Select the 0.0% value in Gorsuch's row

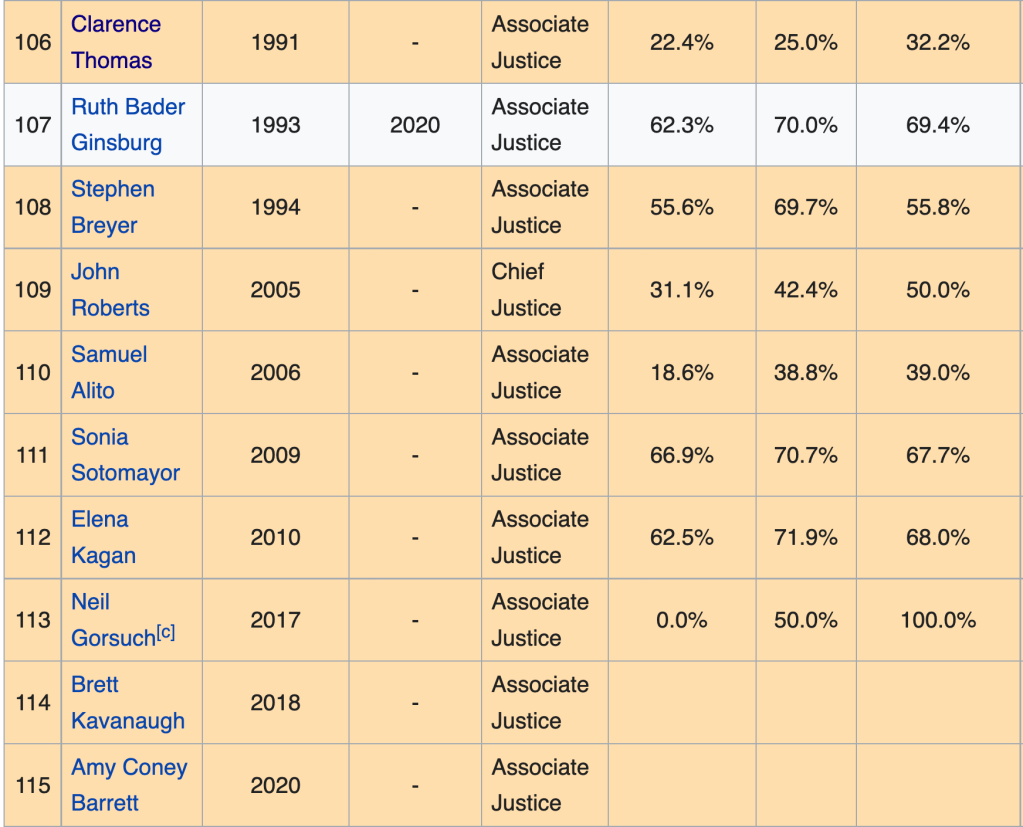pyautogui.click(x=681, y=620)
